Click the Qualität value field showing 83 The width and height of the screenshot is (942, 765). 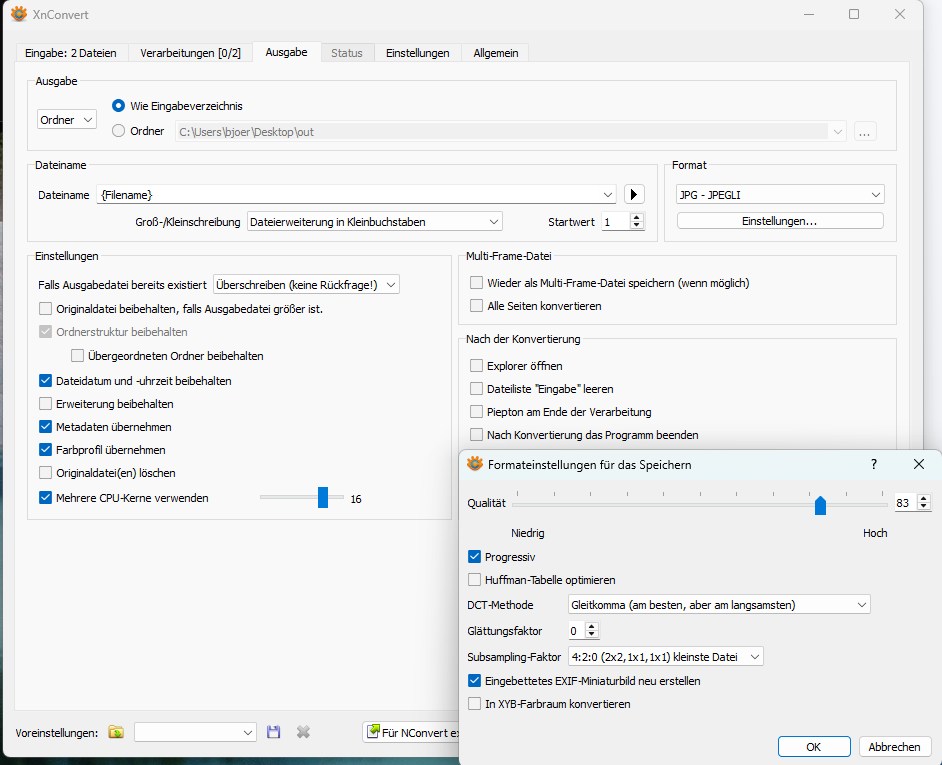905,503
